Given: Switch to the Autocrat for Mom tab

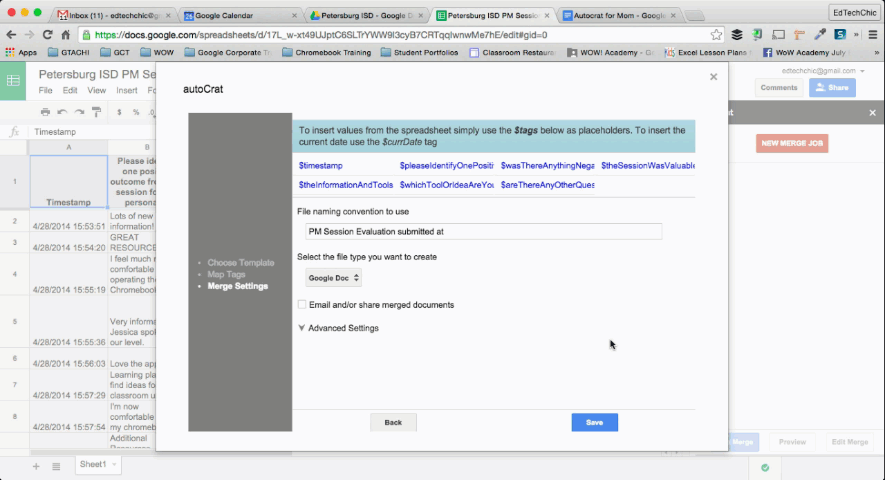Looking at the screenshot, I should [x=620, y=15].
